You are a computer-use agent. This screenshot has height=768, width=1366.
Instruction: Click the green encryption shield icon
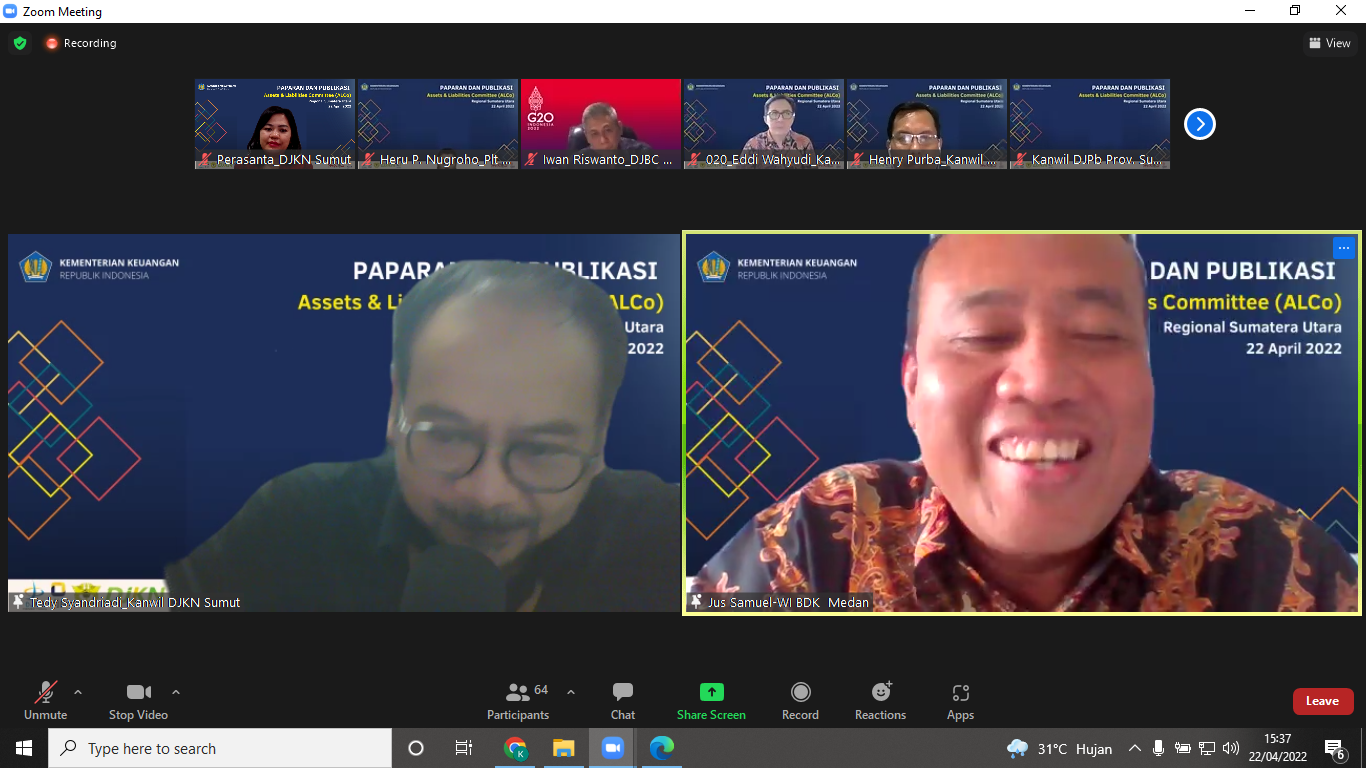[20, 43]
